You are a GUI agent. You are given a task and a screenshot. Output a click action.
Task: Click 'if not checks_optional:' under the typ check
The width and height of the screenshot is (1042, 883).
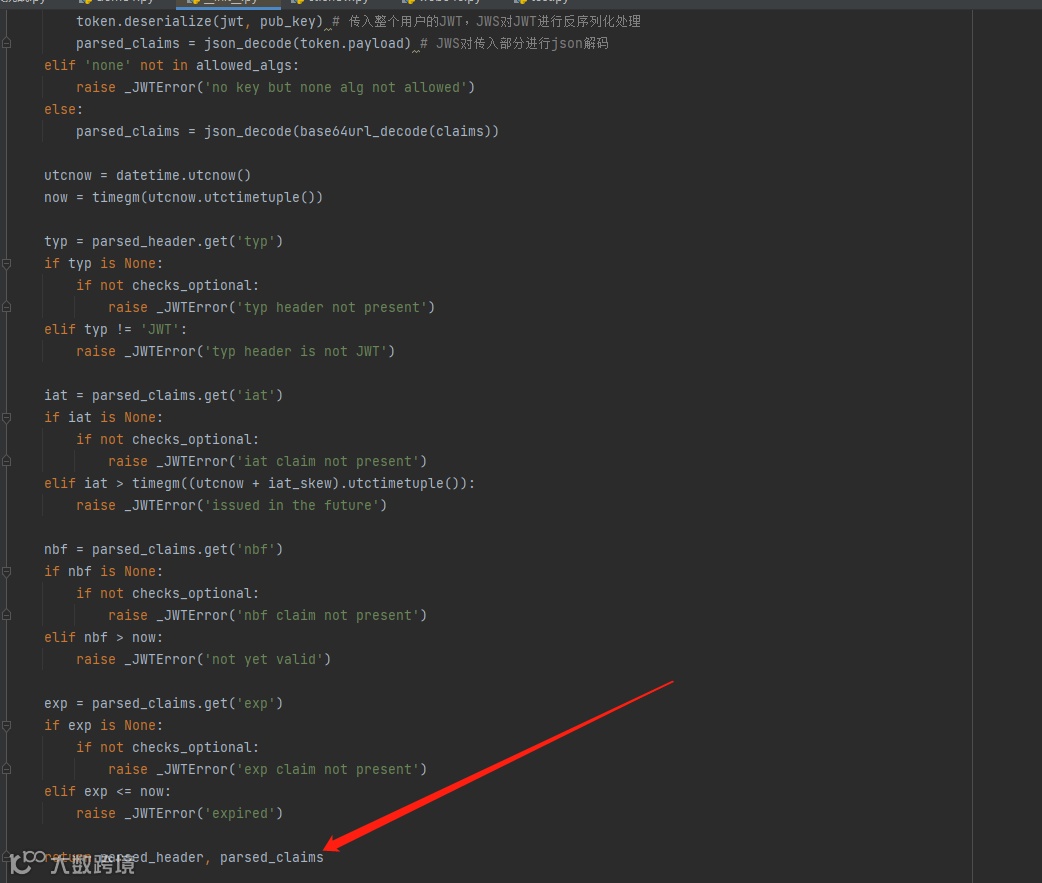pos(167,285)
